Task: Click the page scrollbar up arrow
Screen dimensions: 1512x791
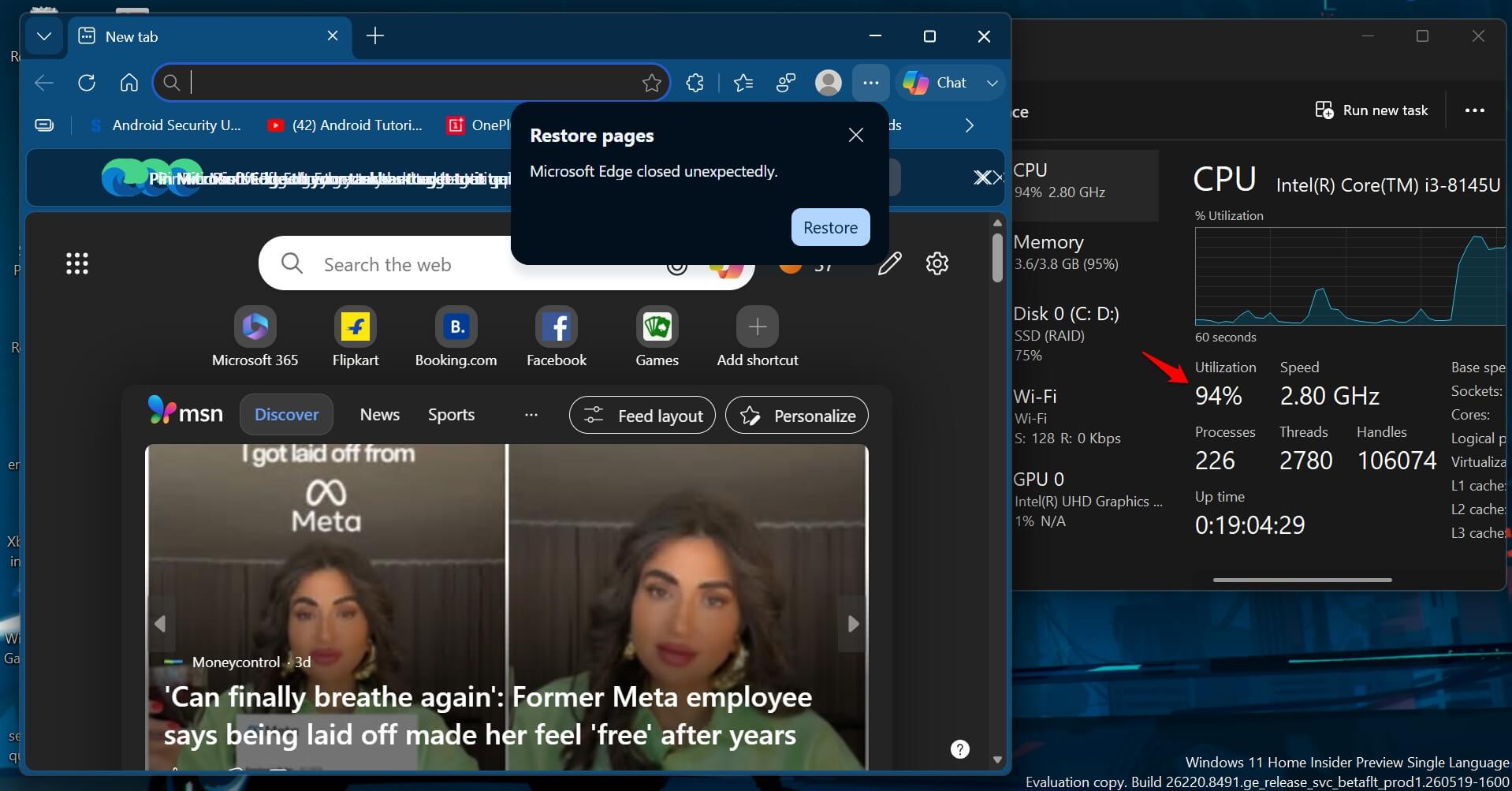Action: pyautogui.click(x=997, y=223)
